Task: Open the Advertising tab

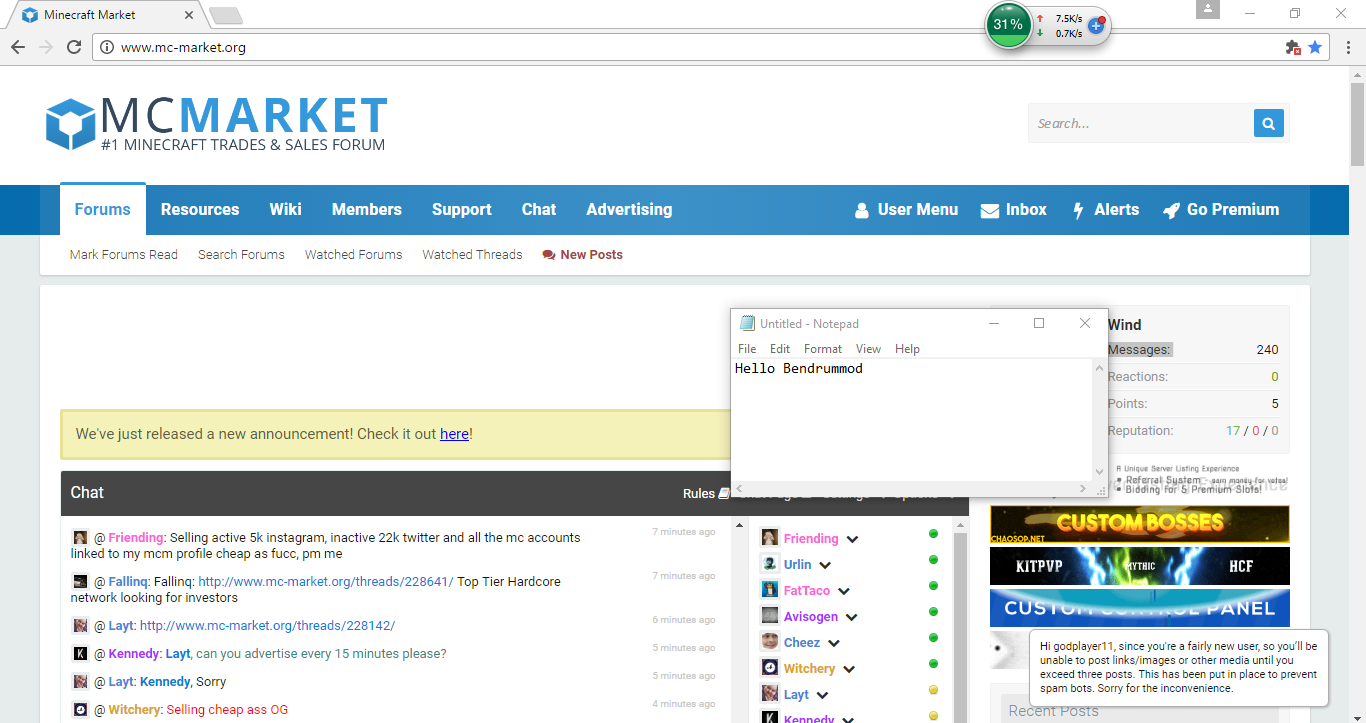Action: 629,210
